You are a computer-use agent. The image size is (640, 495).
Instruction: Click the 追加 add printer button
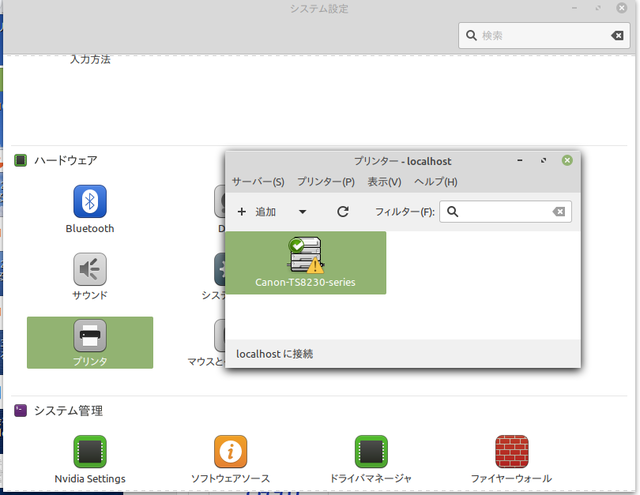click(x=257, y=212)
